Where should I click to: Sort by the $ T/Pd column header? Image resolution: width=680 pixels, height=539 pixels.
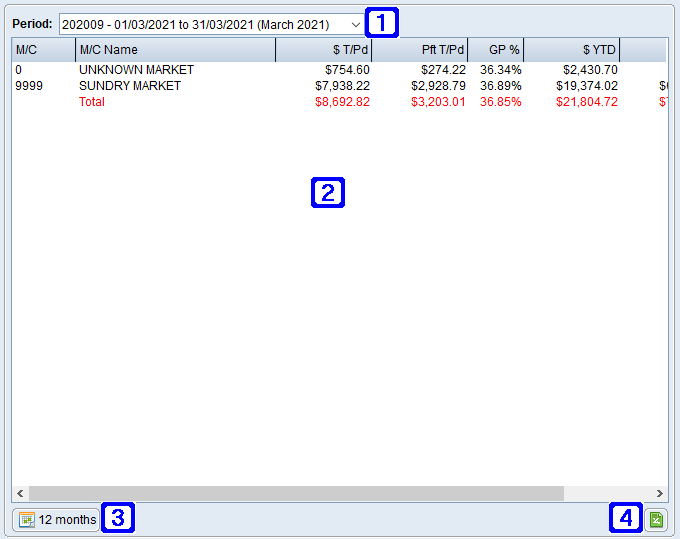(x=324, y=50)
